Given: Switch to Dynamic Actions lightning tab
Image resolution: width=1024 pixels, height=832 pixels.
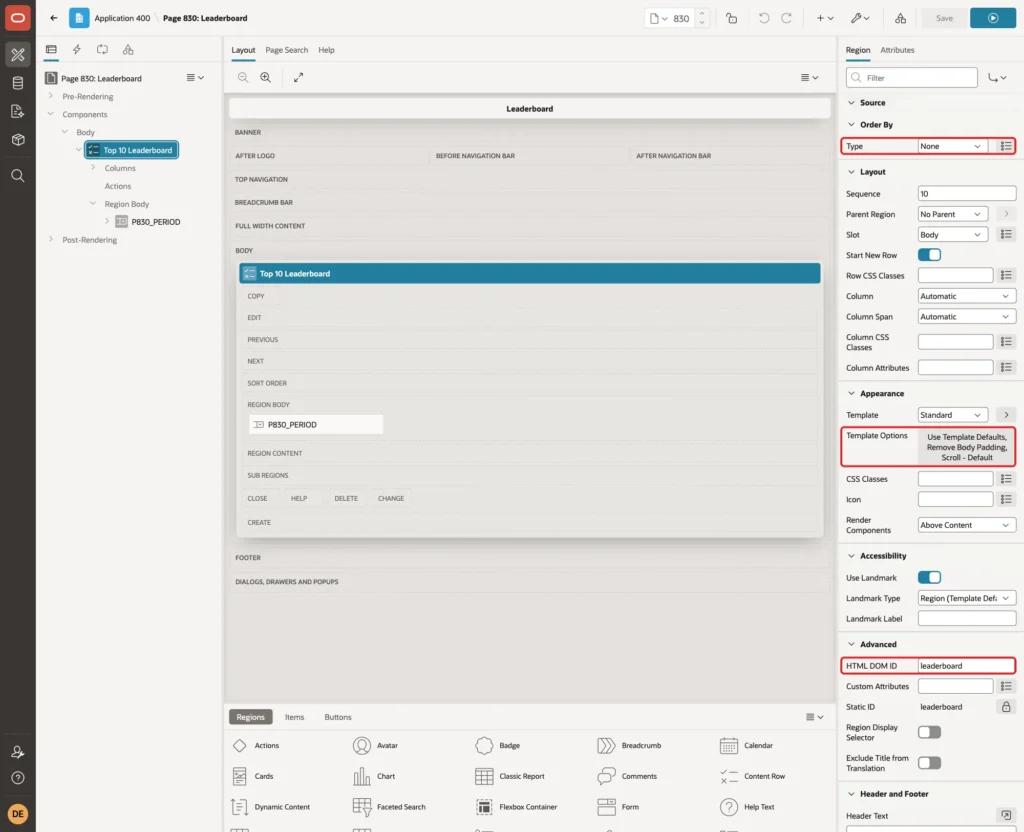Looking at the screenshot, I should tap(76, 50).
